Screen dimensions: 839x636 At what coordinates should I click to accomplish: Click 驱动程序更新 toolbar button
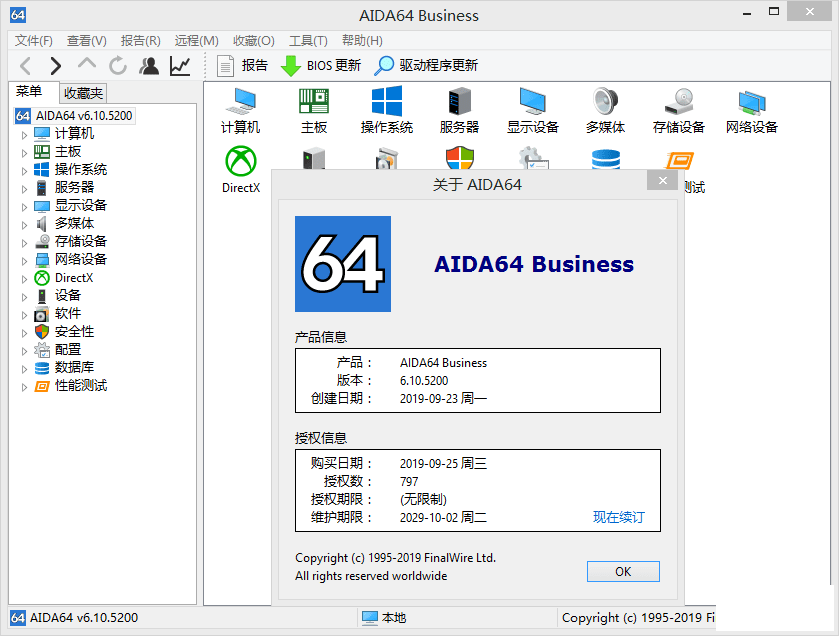click(x=426, y=66)
